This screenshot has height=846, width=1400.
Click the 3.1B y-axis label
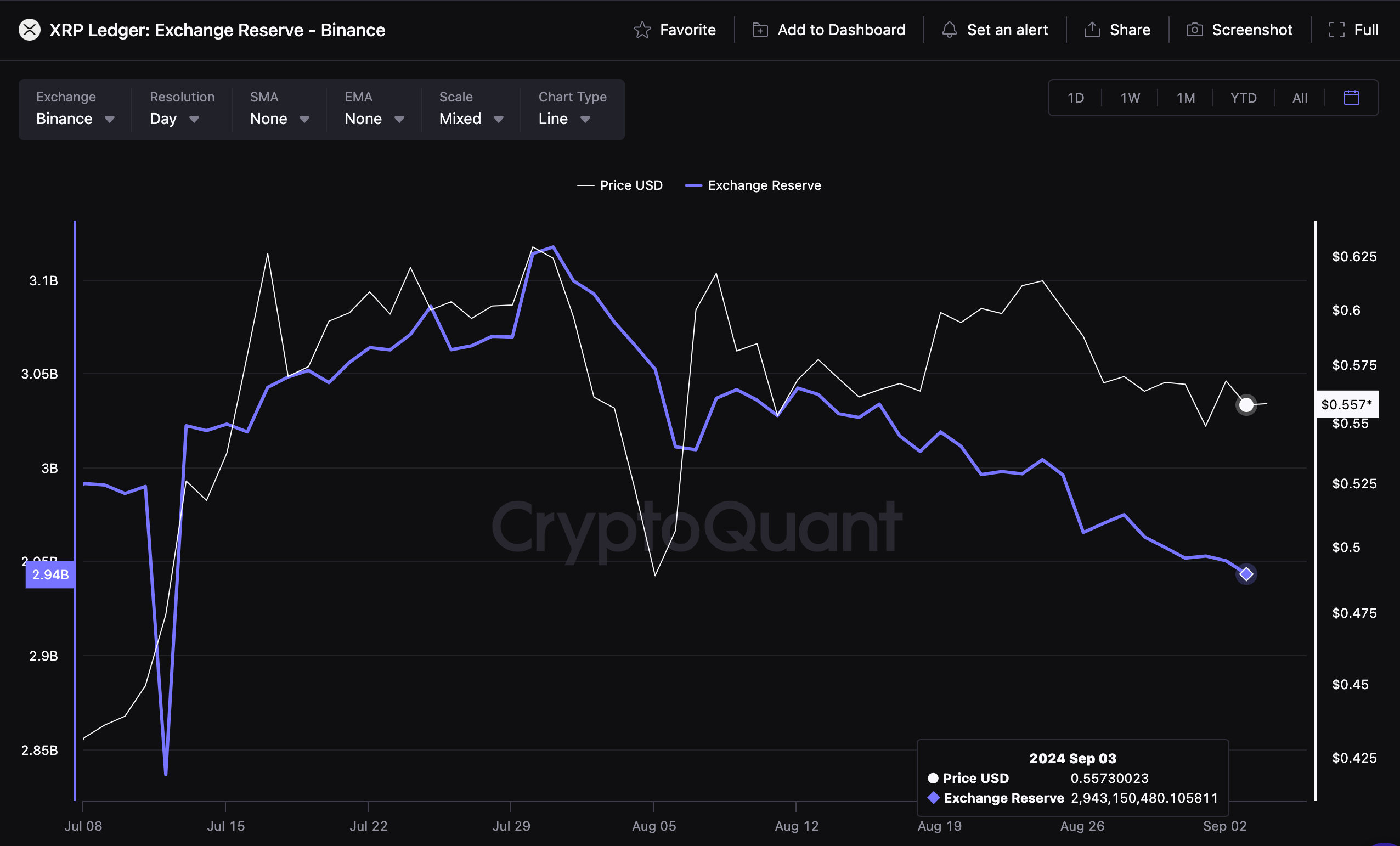[x=43, y=280]
